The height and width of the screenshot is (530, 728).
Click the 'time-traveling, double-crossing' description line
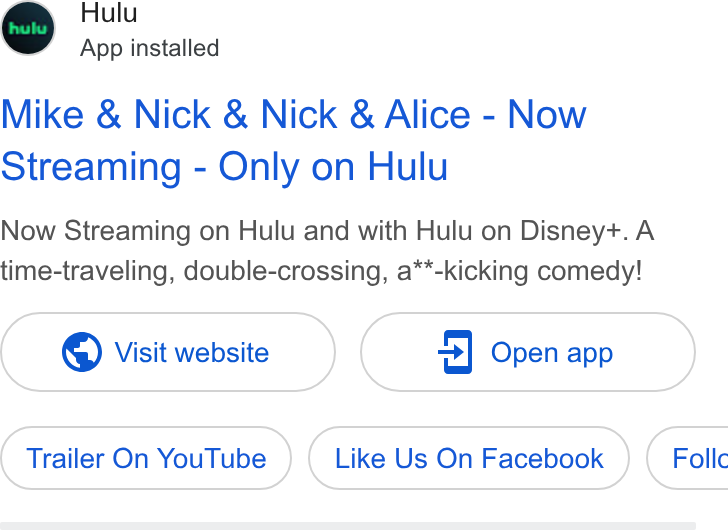click(321, 271)
